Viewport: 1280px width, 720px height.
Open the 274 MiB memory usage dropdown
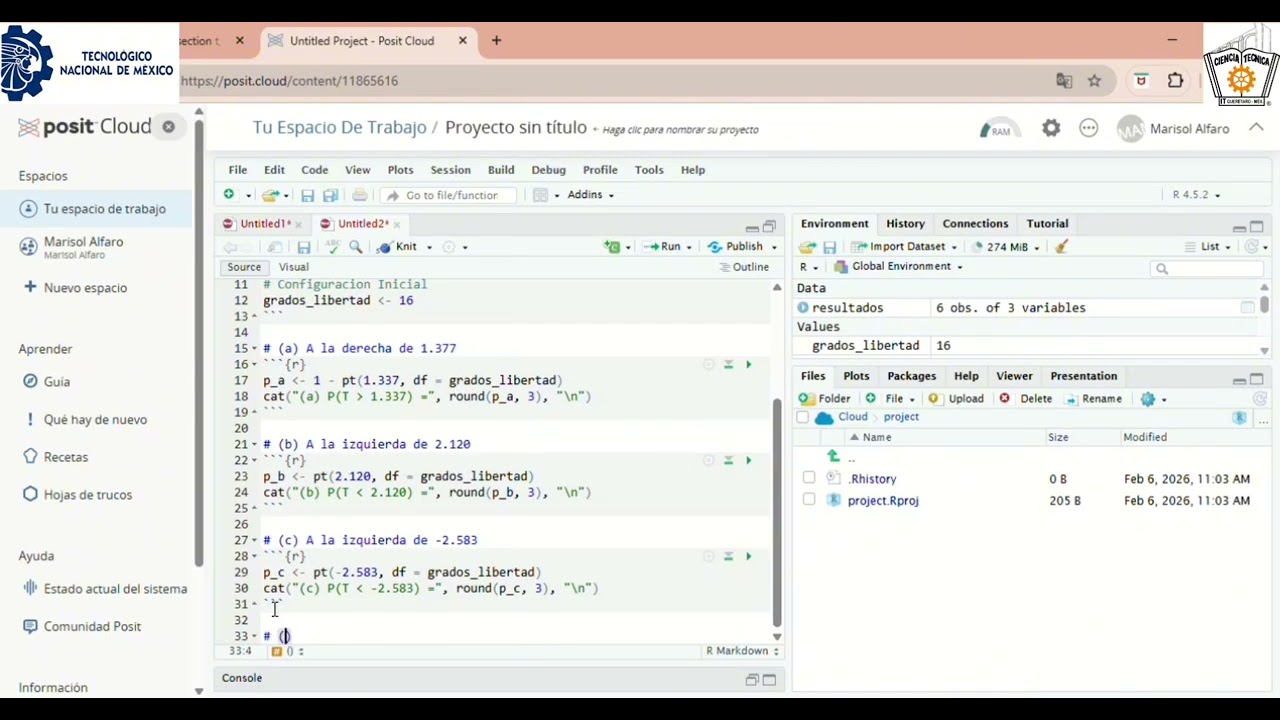(1006, 247)
